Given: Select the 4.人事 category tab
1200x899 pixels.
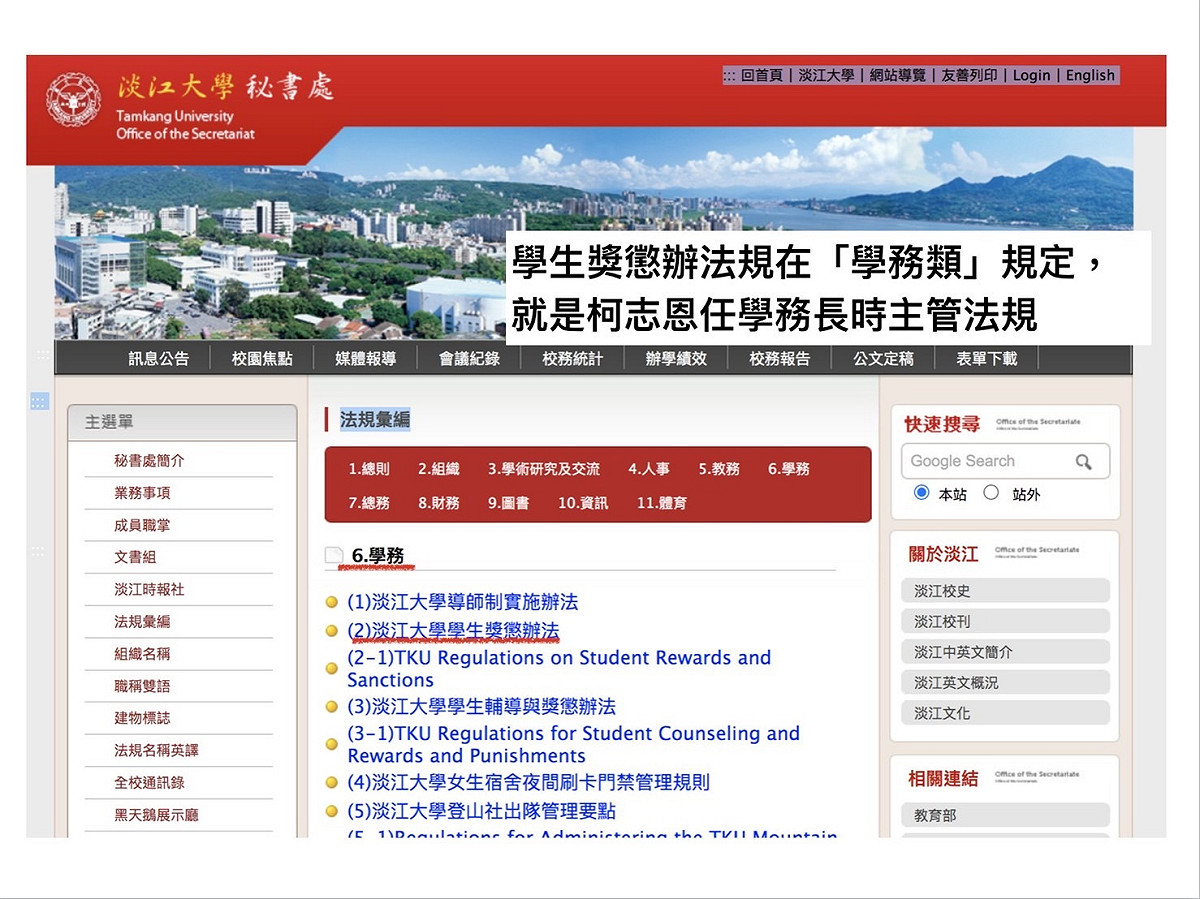Looking at the screenshot, I should click(x=649, y=469).
